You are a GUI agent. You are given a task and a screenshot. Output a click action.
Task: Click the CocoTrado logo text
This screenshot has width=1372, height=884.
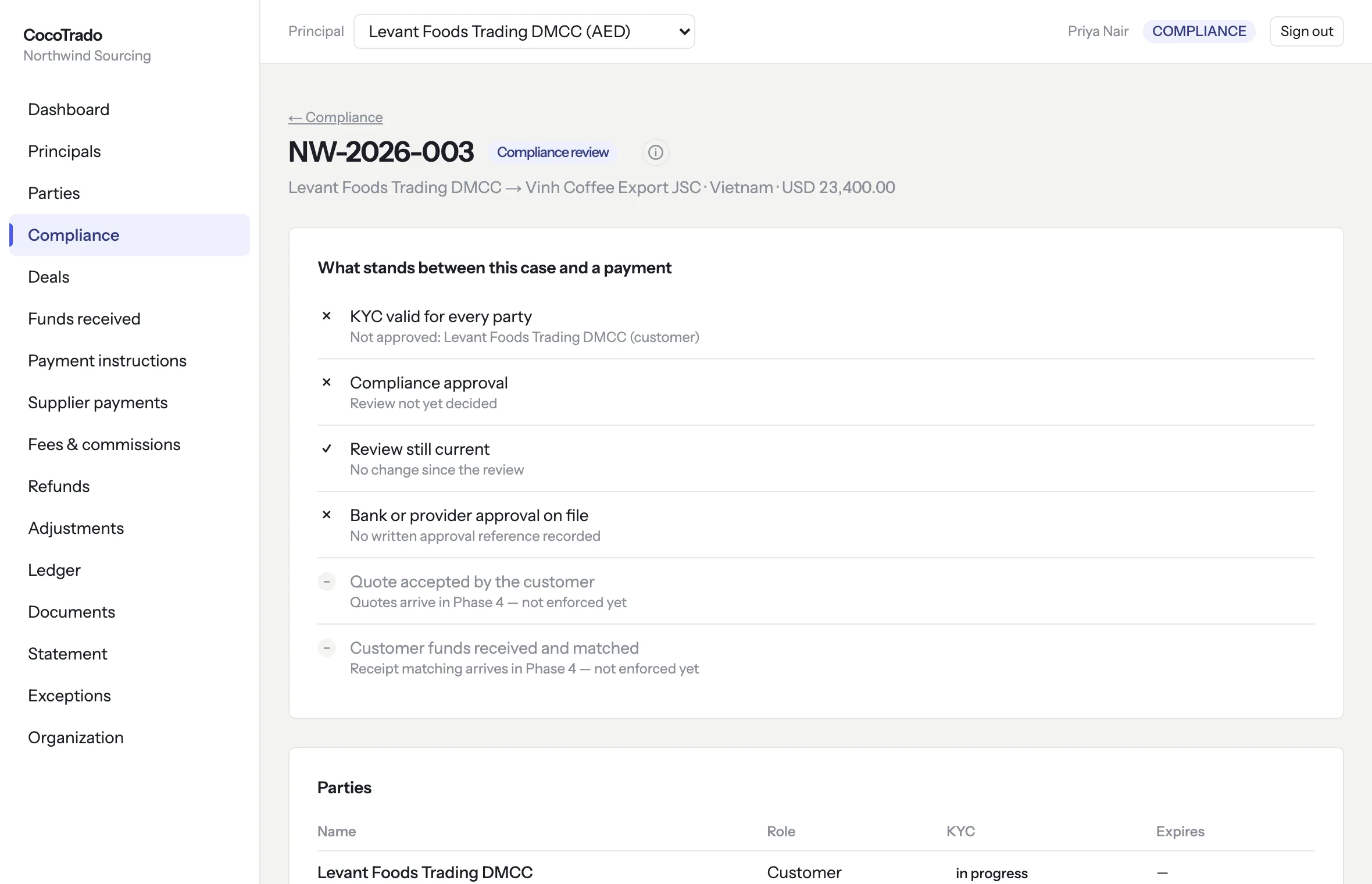coord(63,35)
